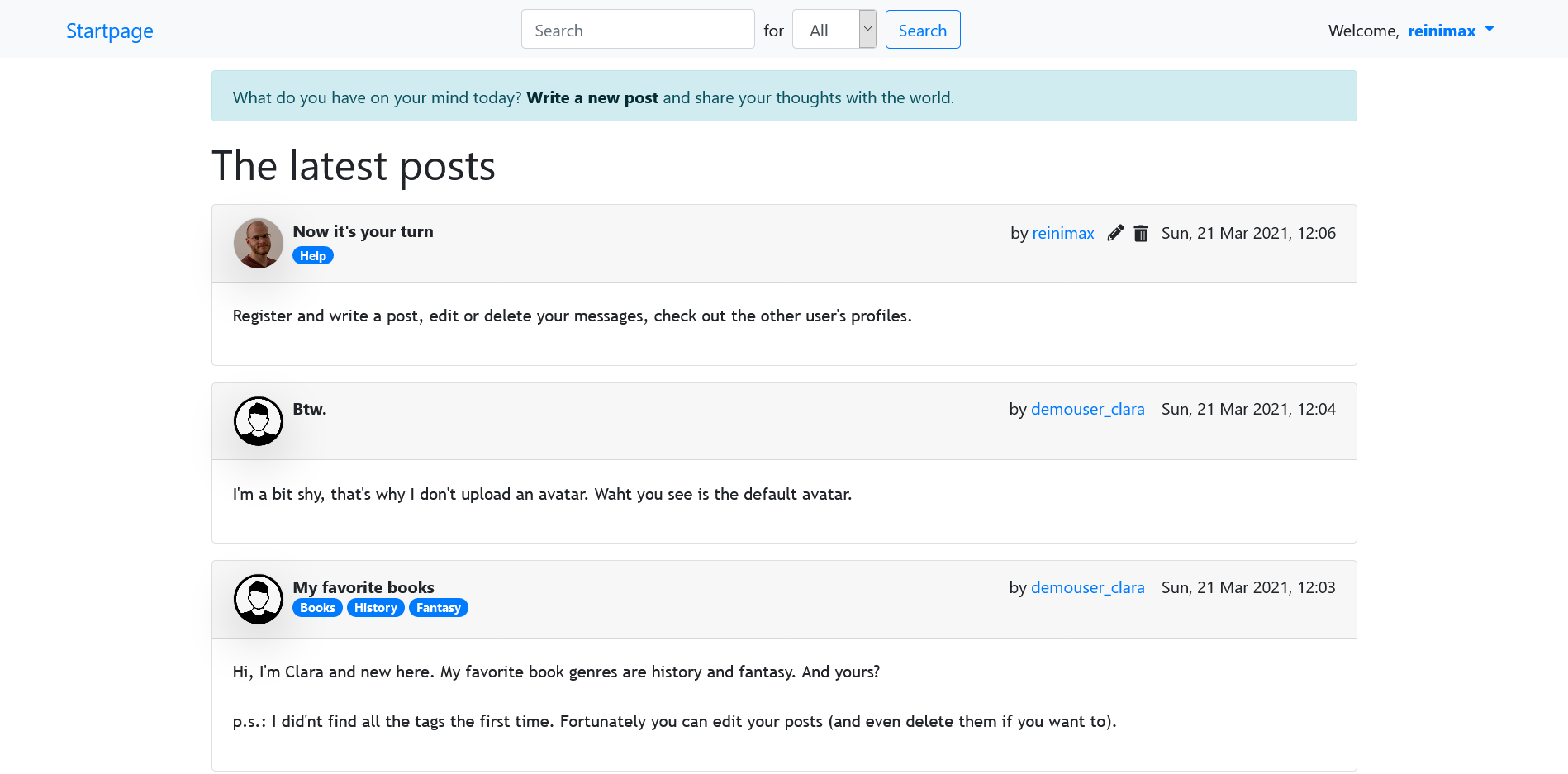This screenshot has width=1568, height=774.
Task: Click the avatar on 'My favorite books' post
Action: coord(258,598)
